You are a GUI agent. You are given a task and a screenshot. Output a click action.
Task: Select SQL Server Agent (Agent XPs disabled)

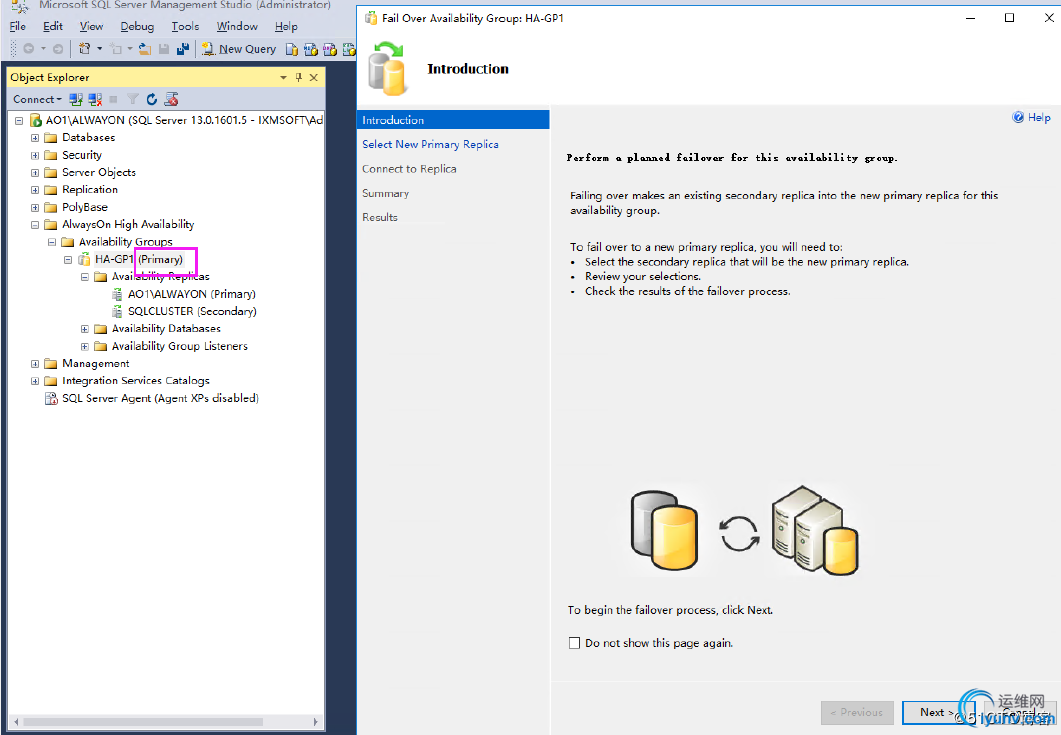pos(160,399)
